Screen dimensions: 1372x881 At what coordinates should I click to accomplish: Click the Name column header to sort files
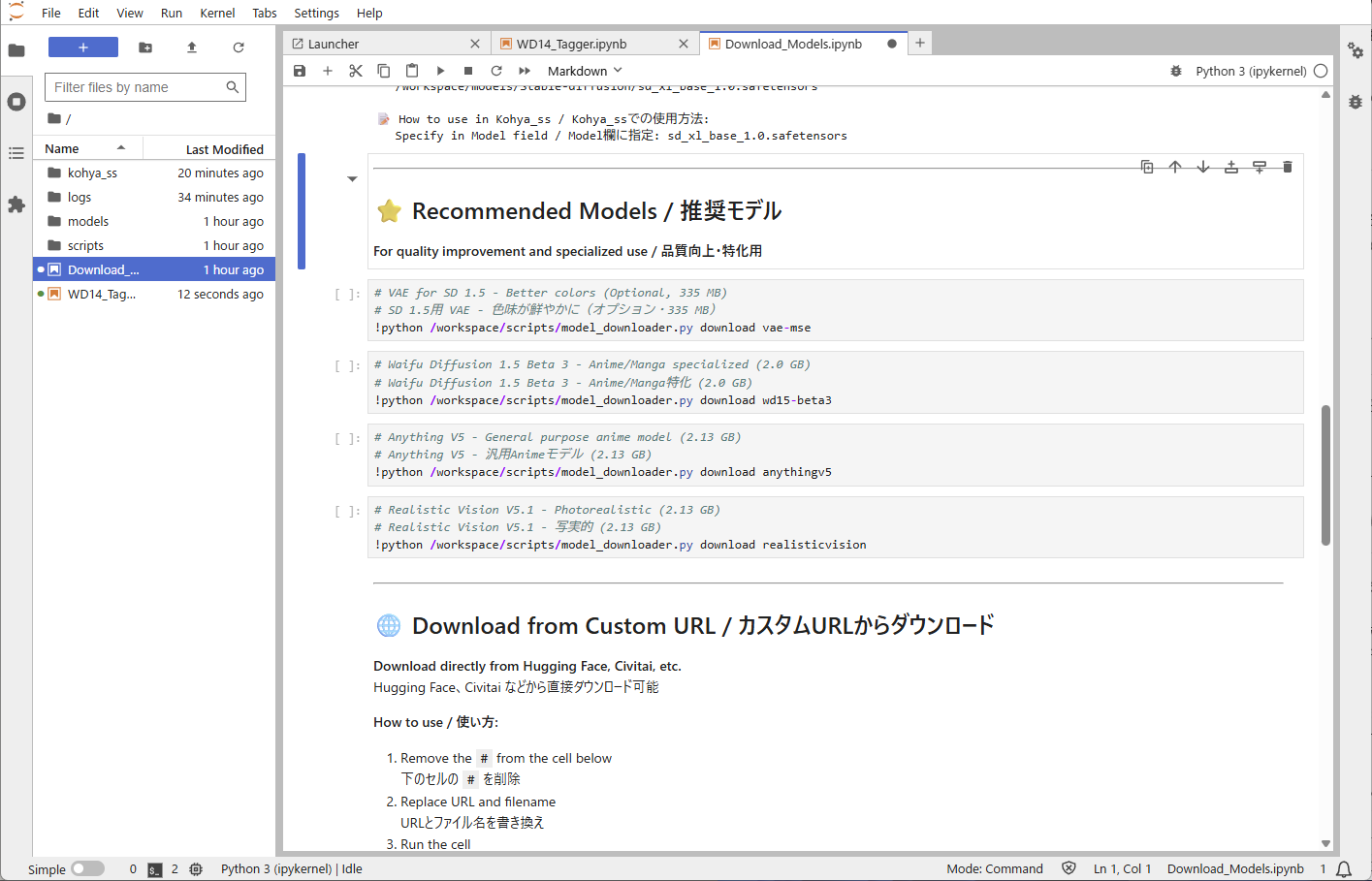63,148
